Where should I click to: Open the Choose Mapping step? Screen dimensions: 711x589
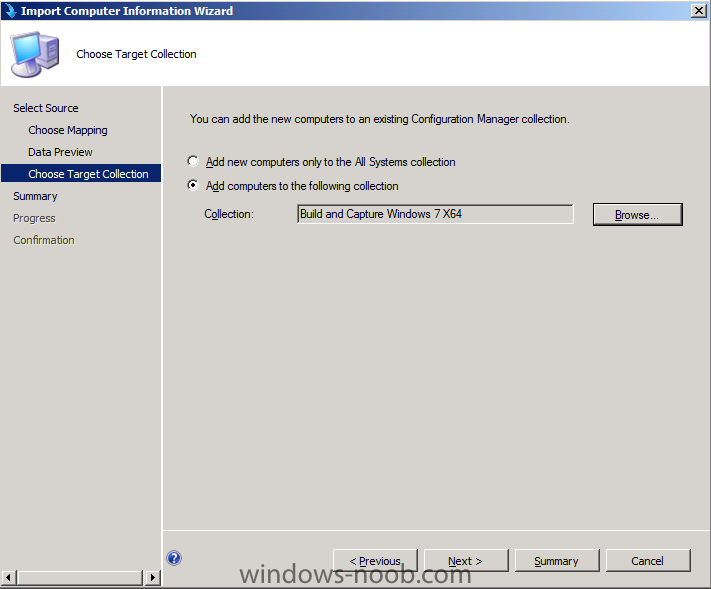[68, 130]
